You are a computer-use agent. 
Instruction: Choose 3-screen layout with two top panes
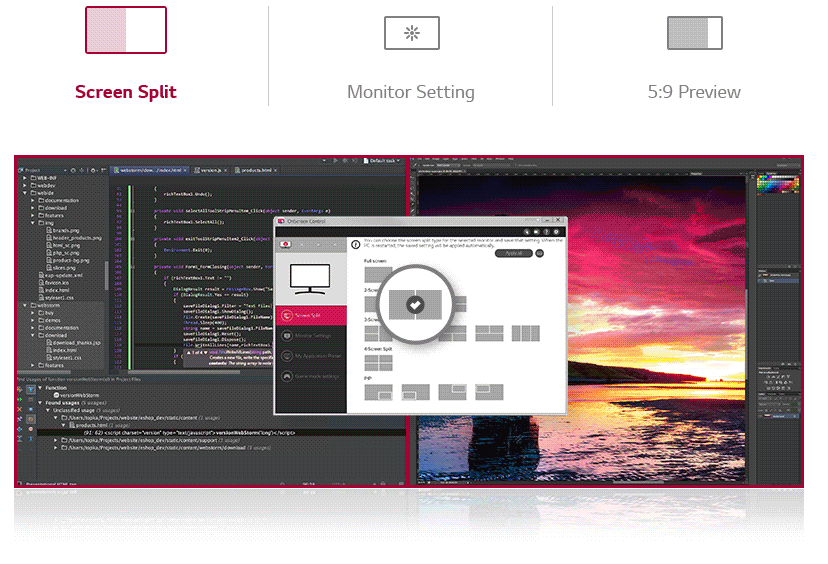tap(489, 333)
